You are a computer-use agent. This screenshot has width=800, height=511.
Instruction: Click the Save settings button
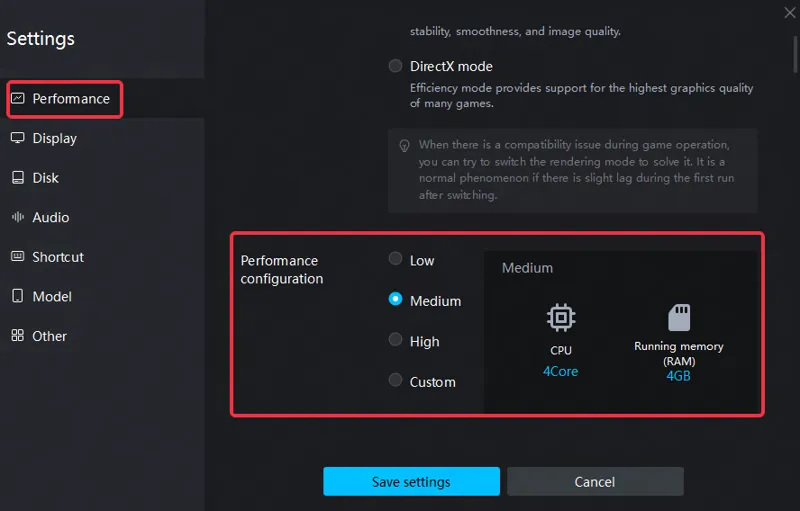pyautogui.click(x=411, y=481)
